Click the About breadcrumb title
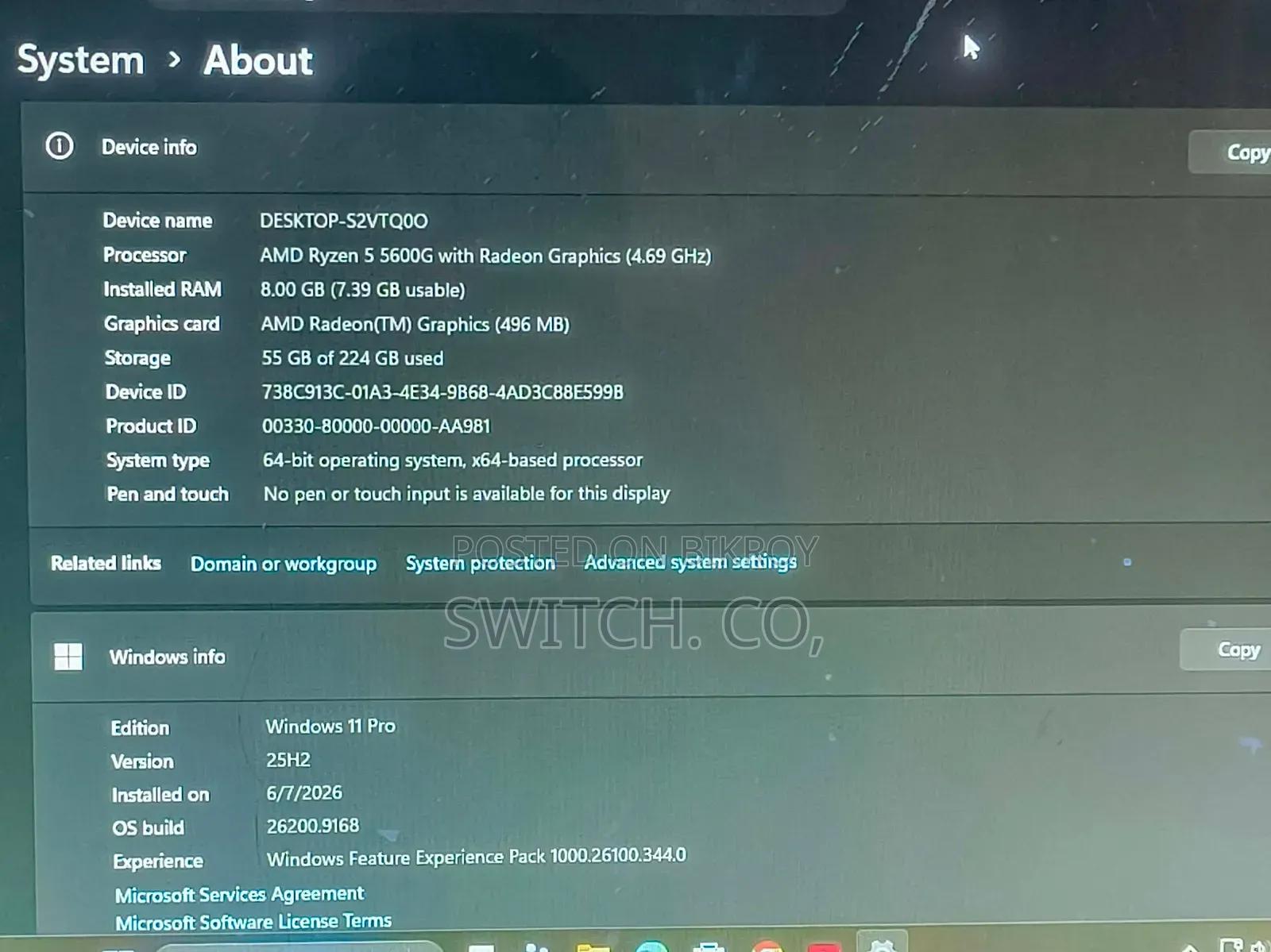1271x952 pixels. click(x=258, y=60)
